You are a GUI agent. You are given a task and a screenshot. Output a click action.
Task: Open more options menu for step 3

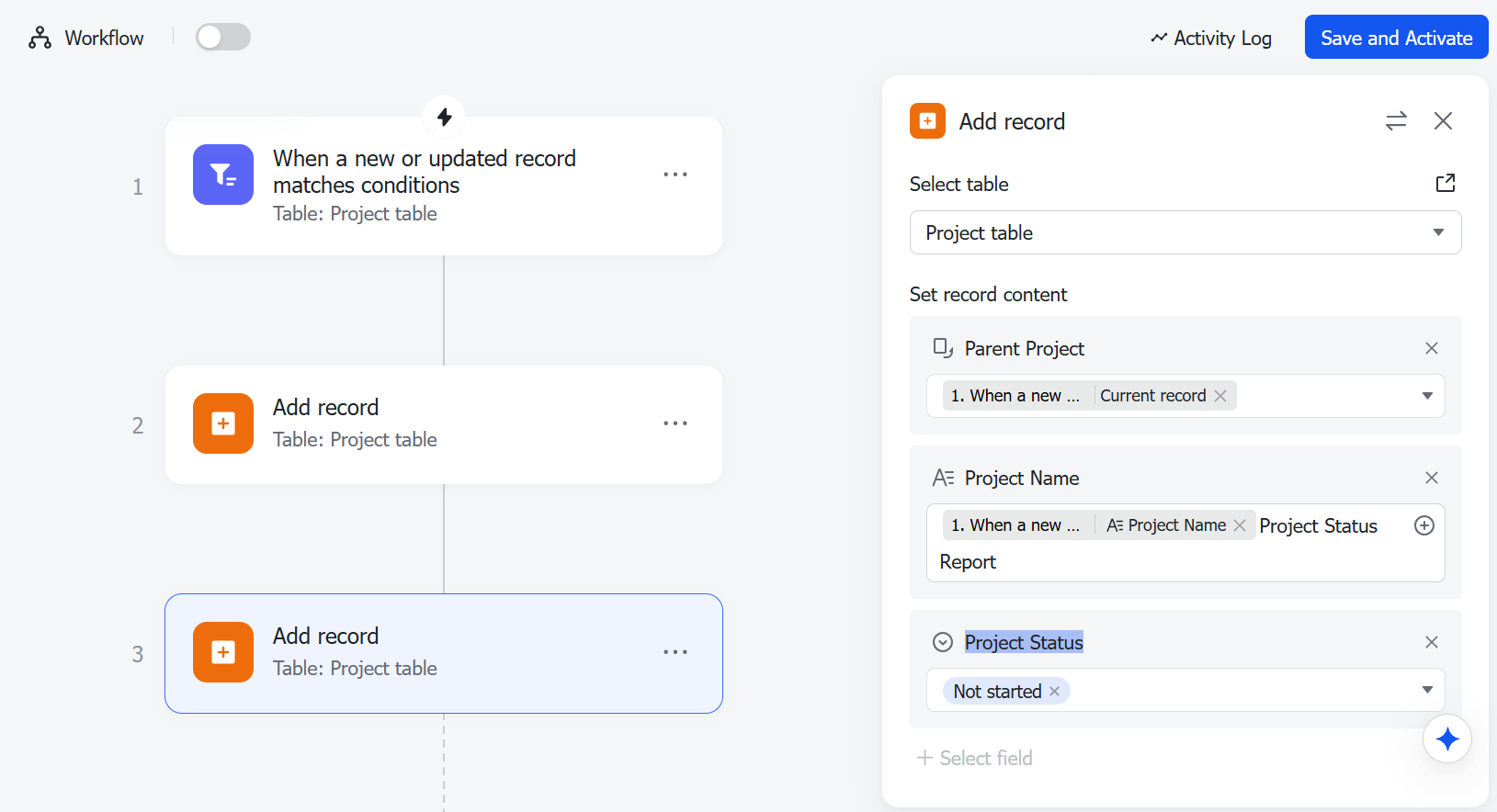[x=675, y=652]
